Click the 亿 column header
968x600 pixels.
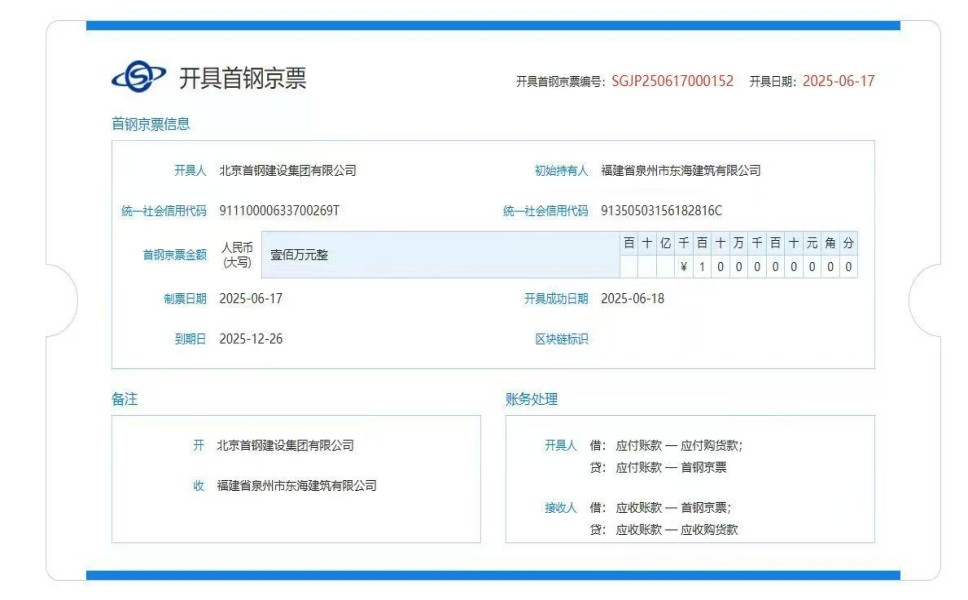(x=665, y=243)
